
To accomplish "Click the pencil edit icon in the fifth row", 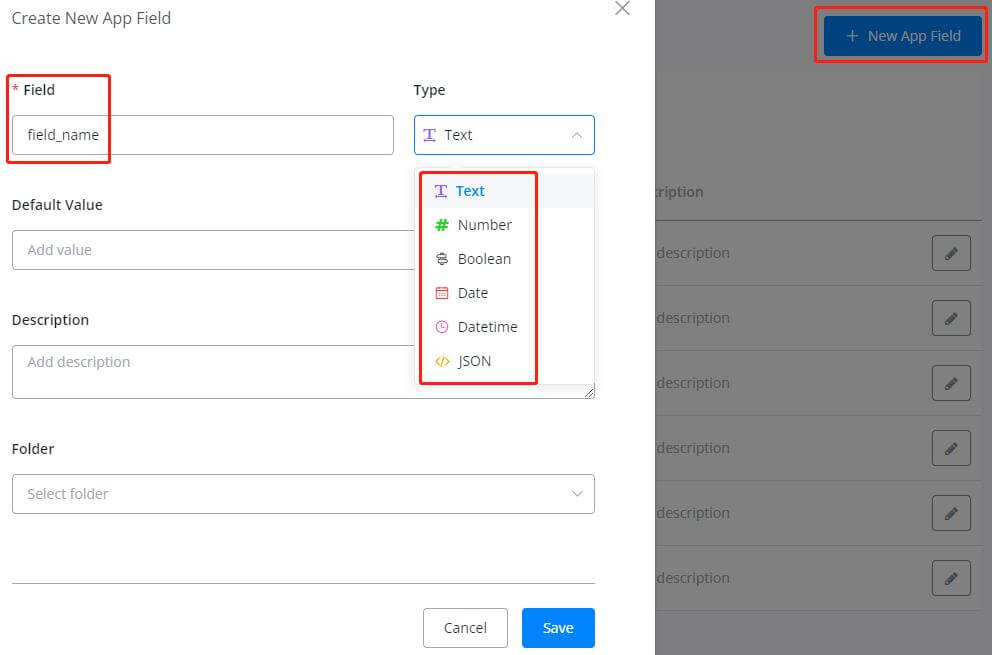I will 951,513.
